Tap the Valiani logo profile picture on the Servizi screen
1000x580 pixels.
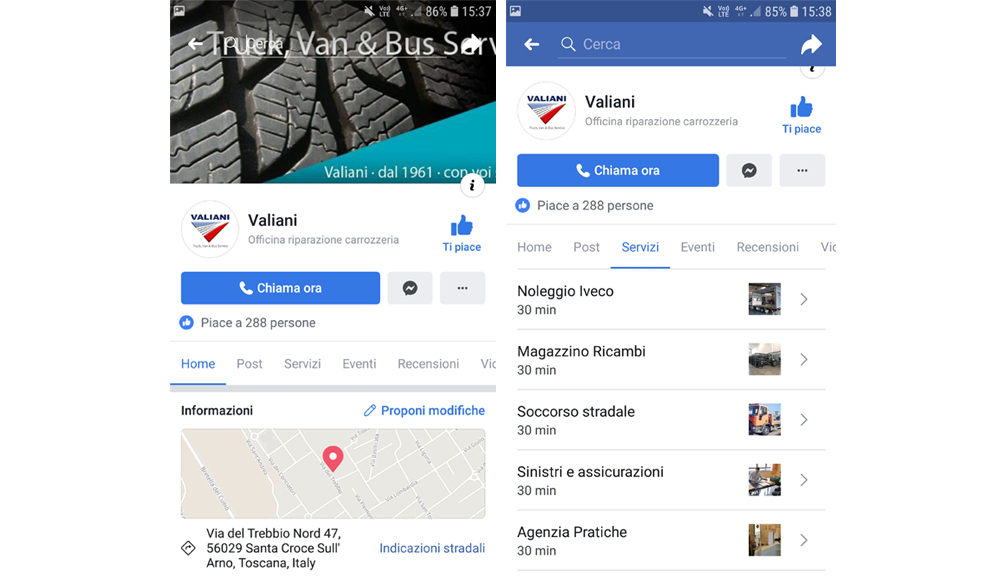click(546, 110)
